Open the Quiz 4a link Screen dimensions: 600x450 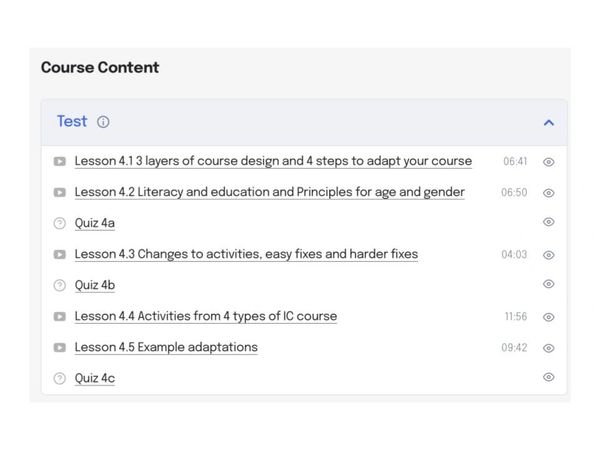[95, 223]
